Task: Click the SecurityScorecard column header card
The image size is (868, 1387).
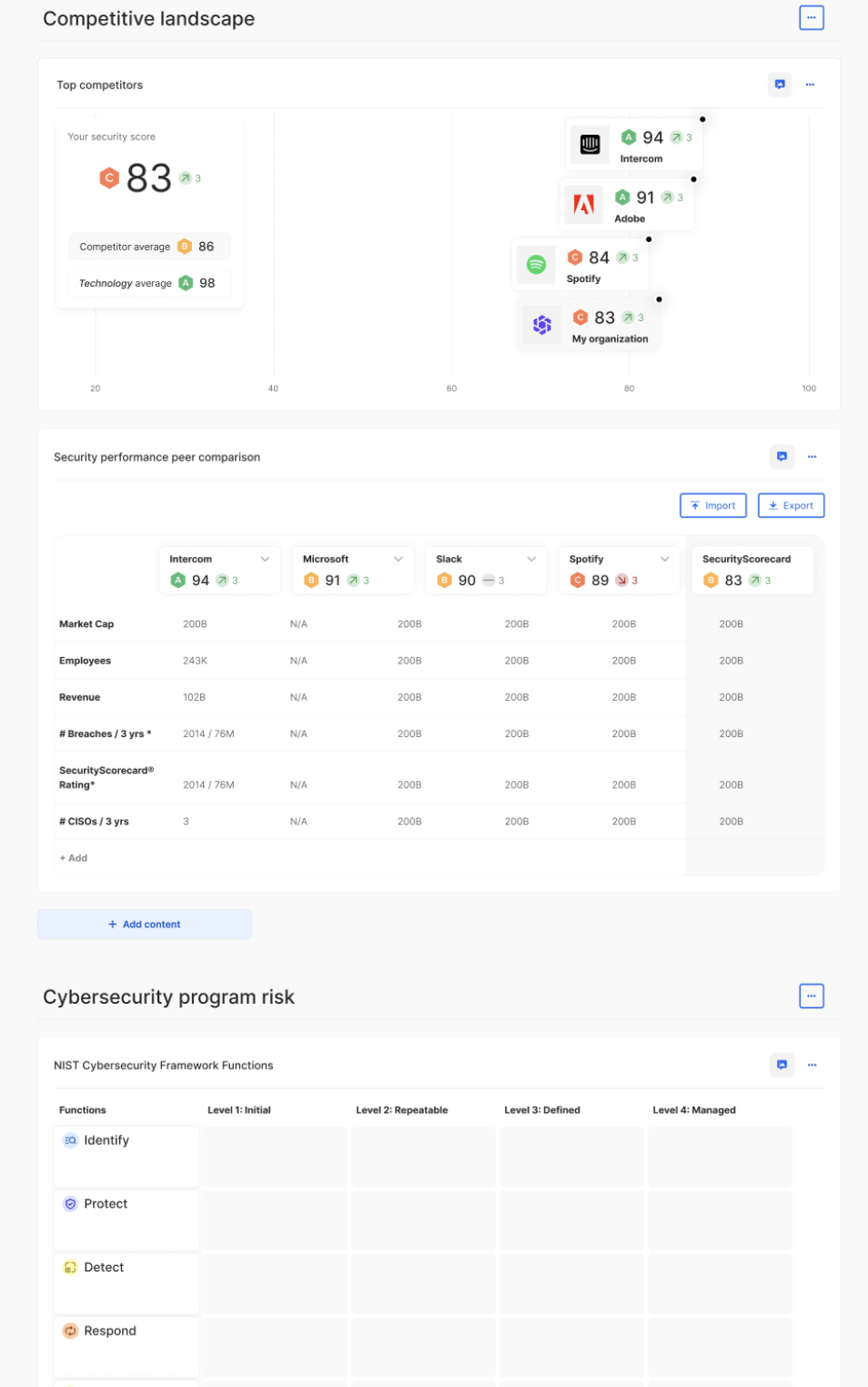Action: tap(752, 570)
